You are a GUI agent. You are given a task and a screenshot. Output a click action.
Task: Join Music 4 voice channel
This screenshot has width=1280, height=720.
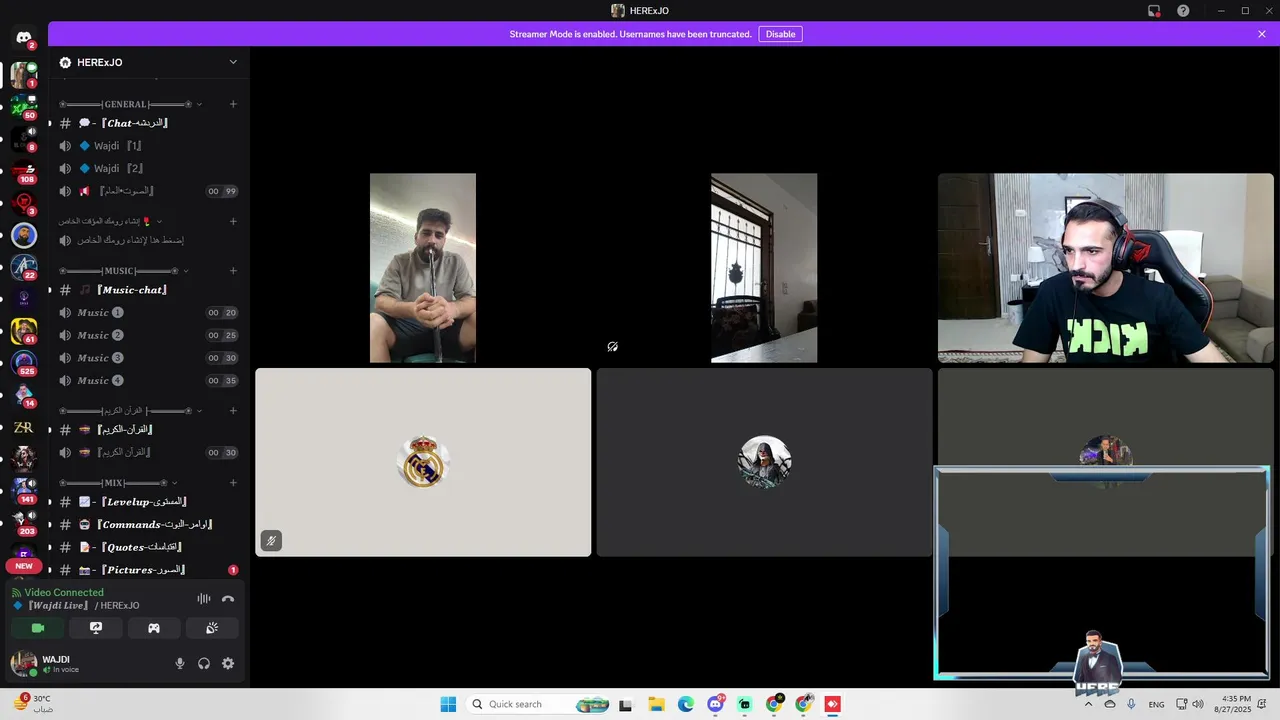[148, 381]
